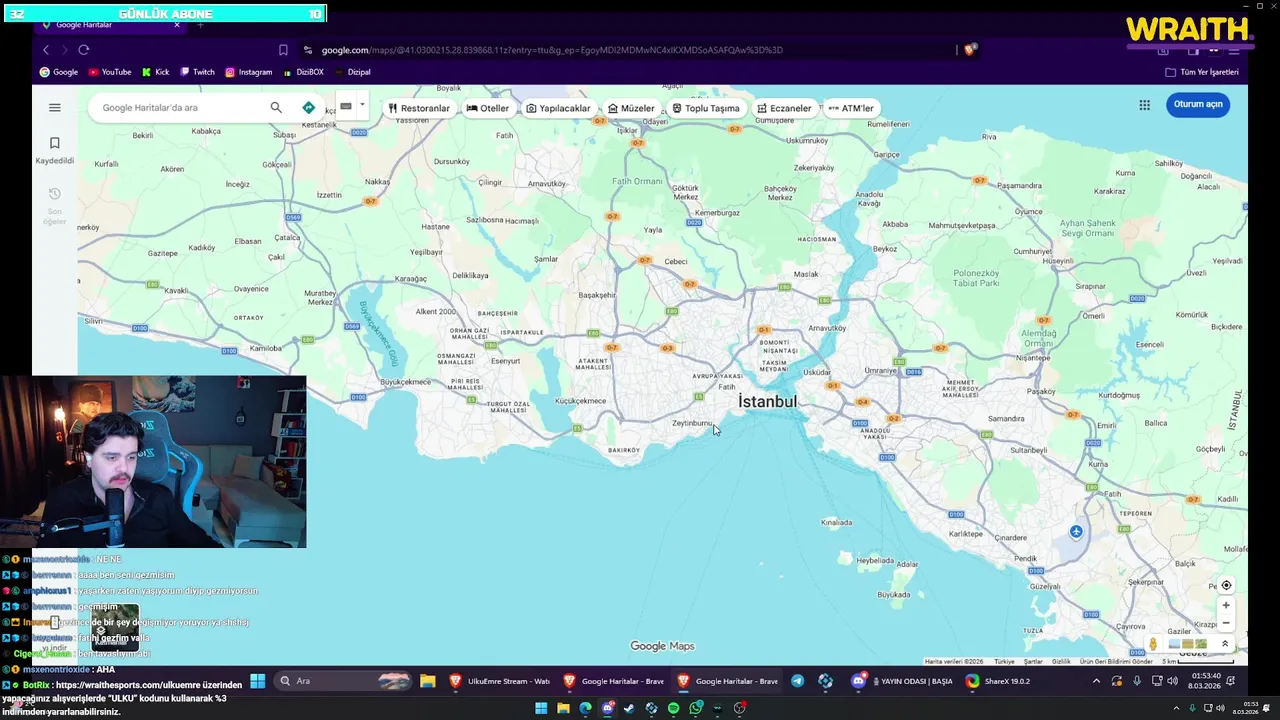Click the site settings icon by URL
Screen dimensions: 1280x720
click(x=308, y=50)
